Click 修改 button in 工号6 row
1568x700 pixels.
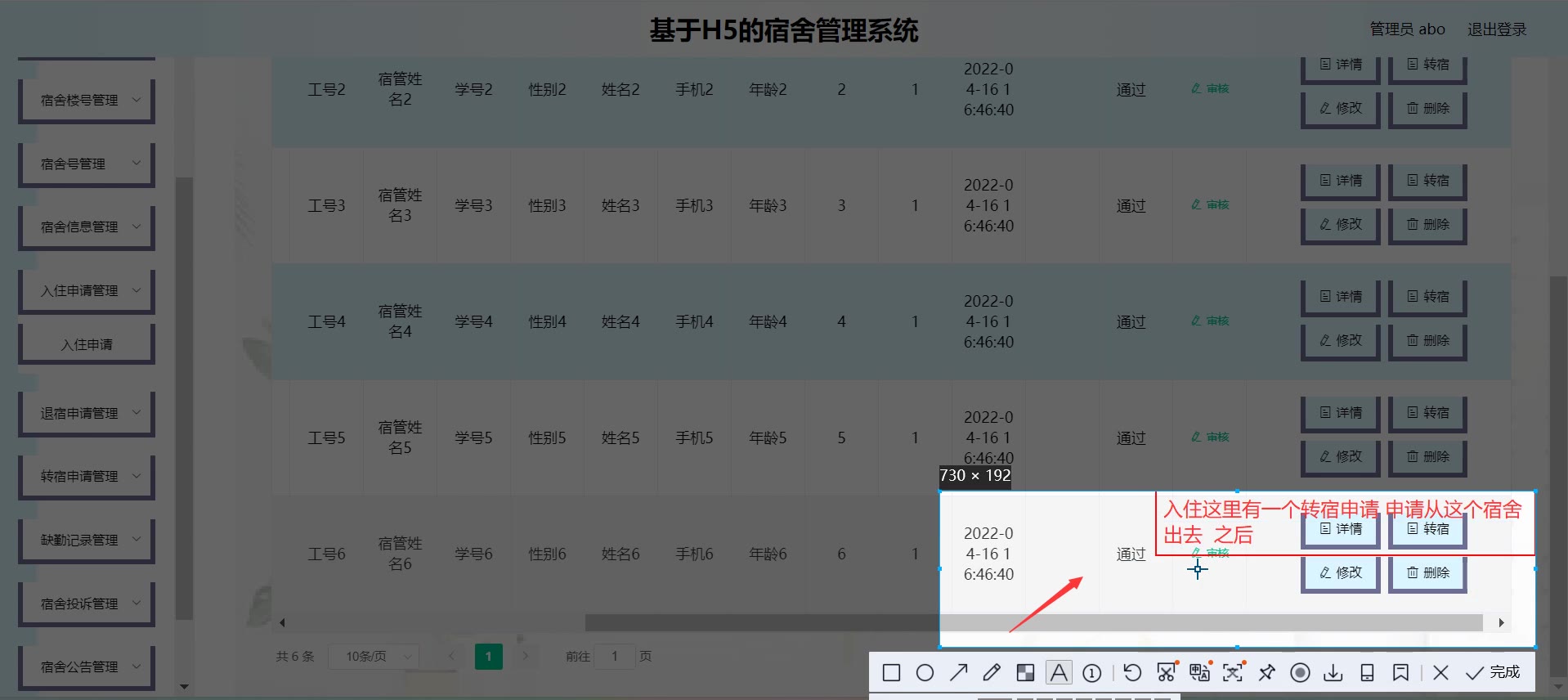point(1341,573)
